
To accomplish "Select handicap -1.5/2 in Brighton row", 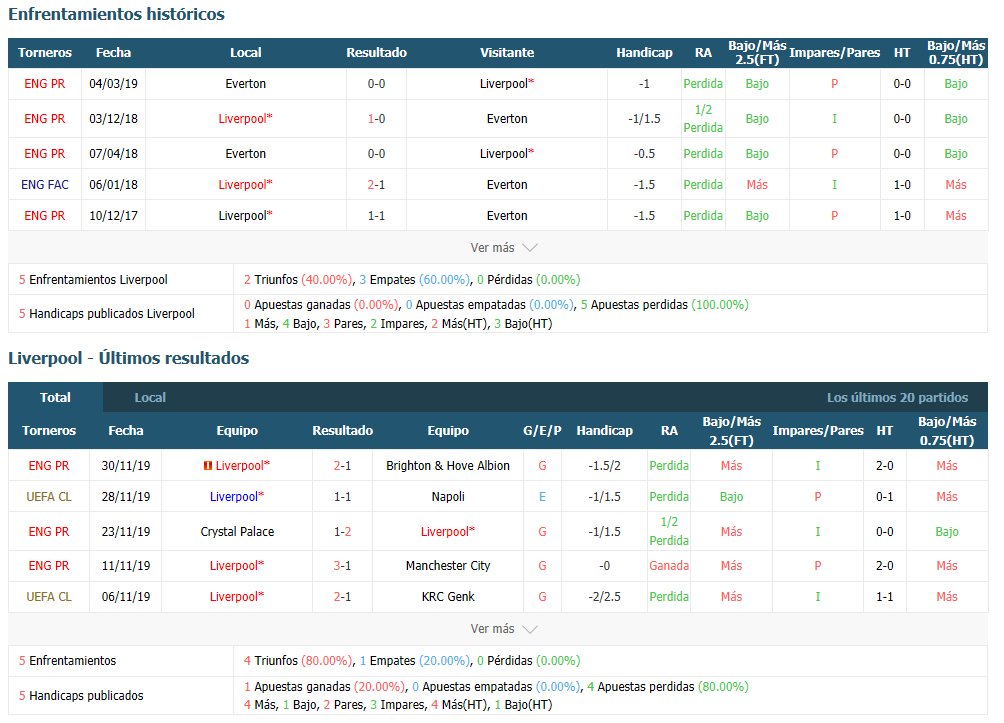I will 604,466.
